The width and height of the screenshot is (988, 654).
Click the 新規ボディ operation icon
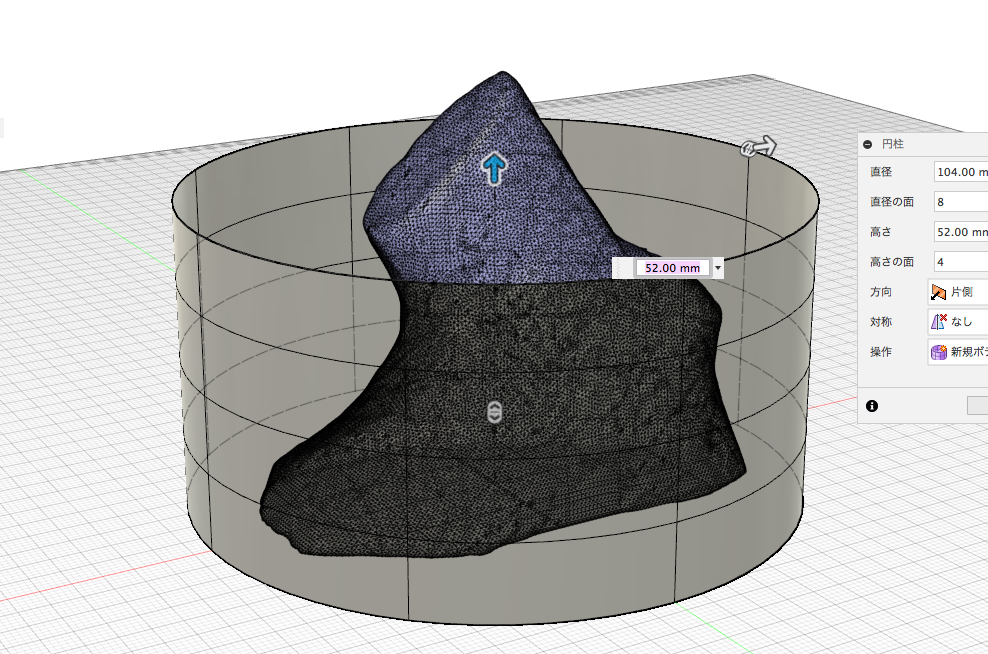click(x=939, y=352)
